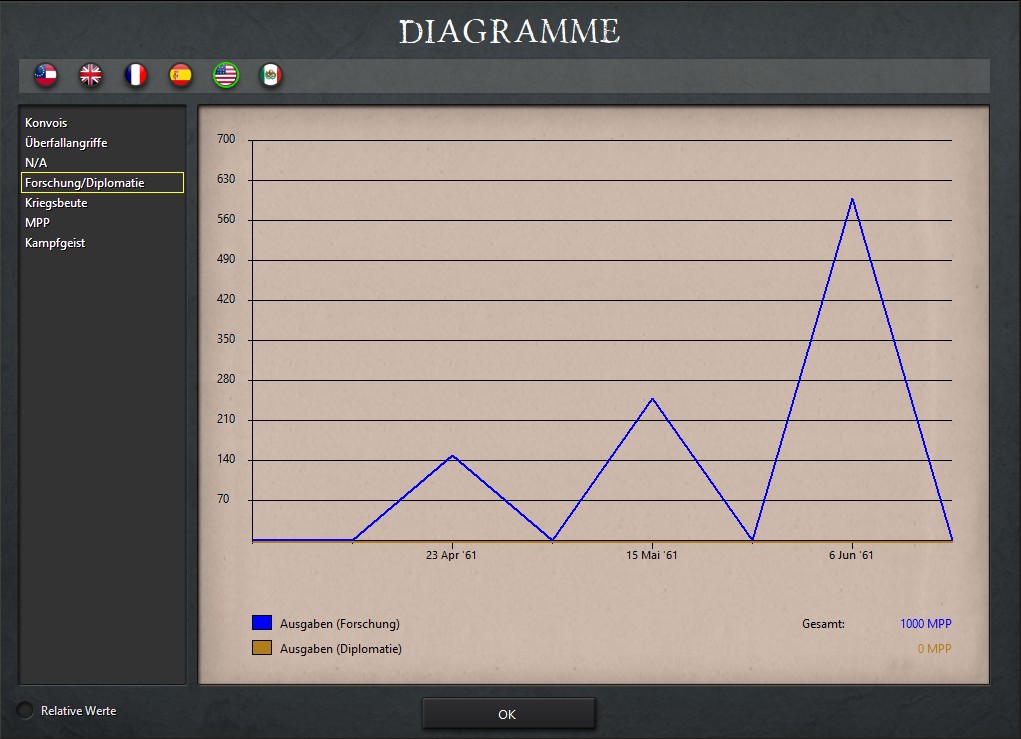This screenshot has width=1021, height=739.
Task: Click the 15 Mai '61 axis date
Action: 652,555
